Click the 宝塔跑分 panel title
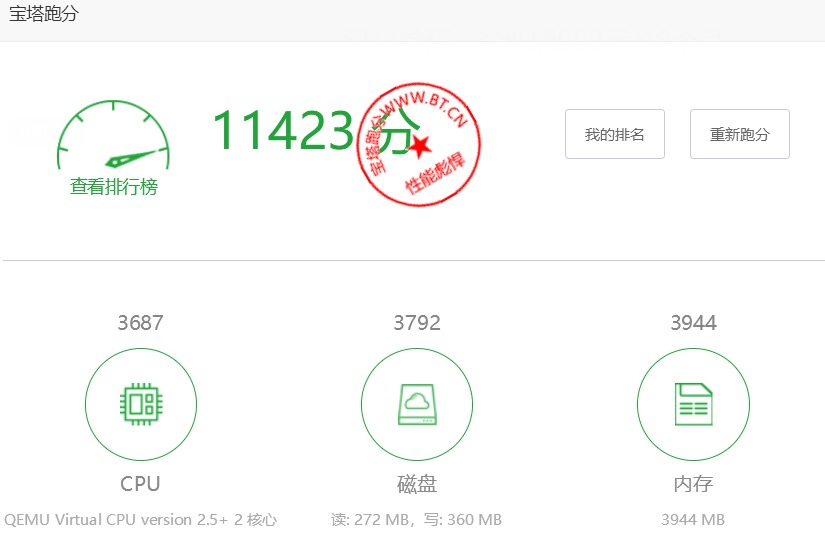 click(x=43, y=14)
